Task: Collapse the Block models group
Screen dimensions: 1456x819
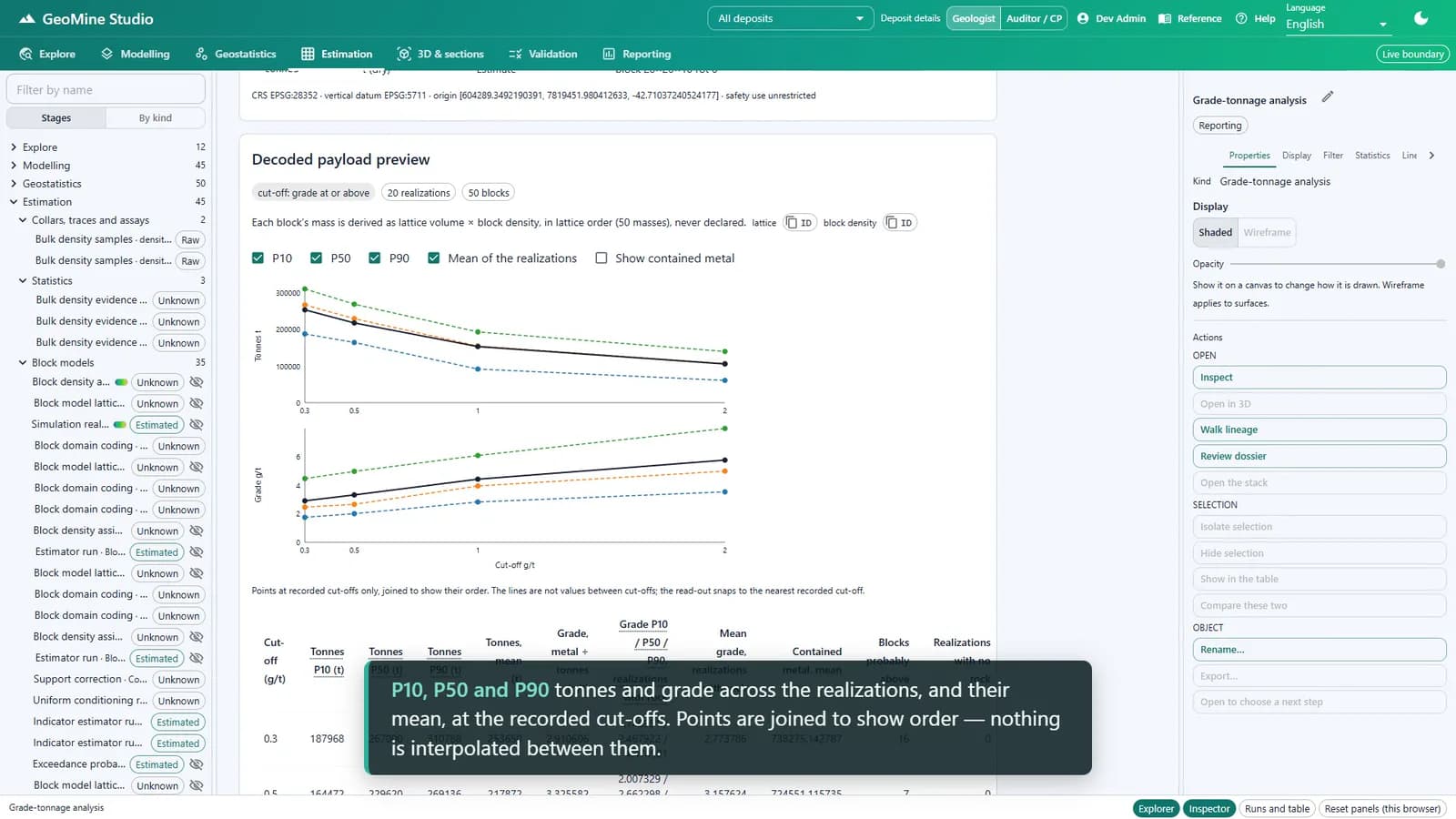Action: (x=23, y=363)
